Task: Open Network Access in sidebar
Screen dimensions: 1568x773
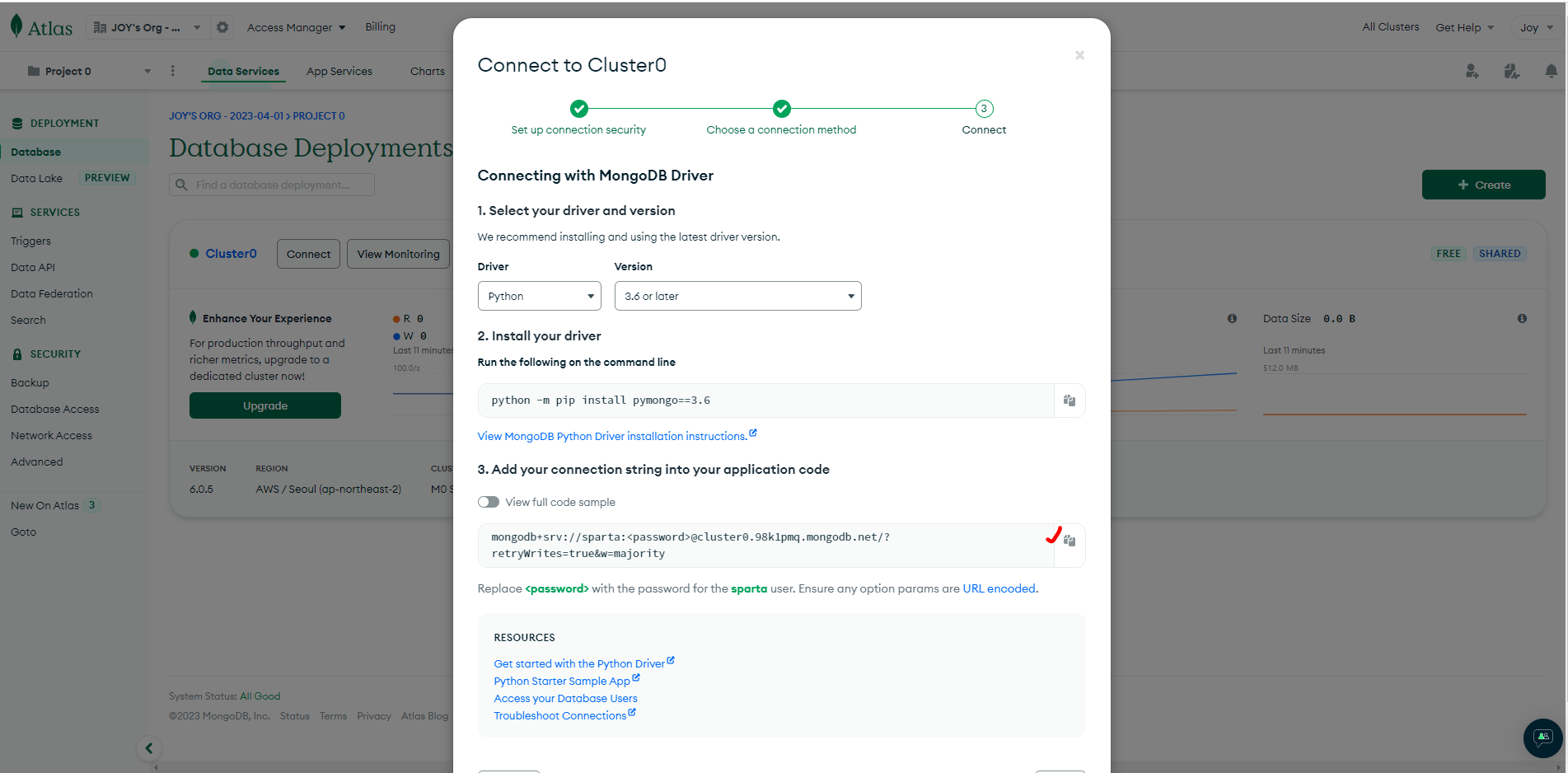Action: (51, 435)
